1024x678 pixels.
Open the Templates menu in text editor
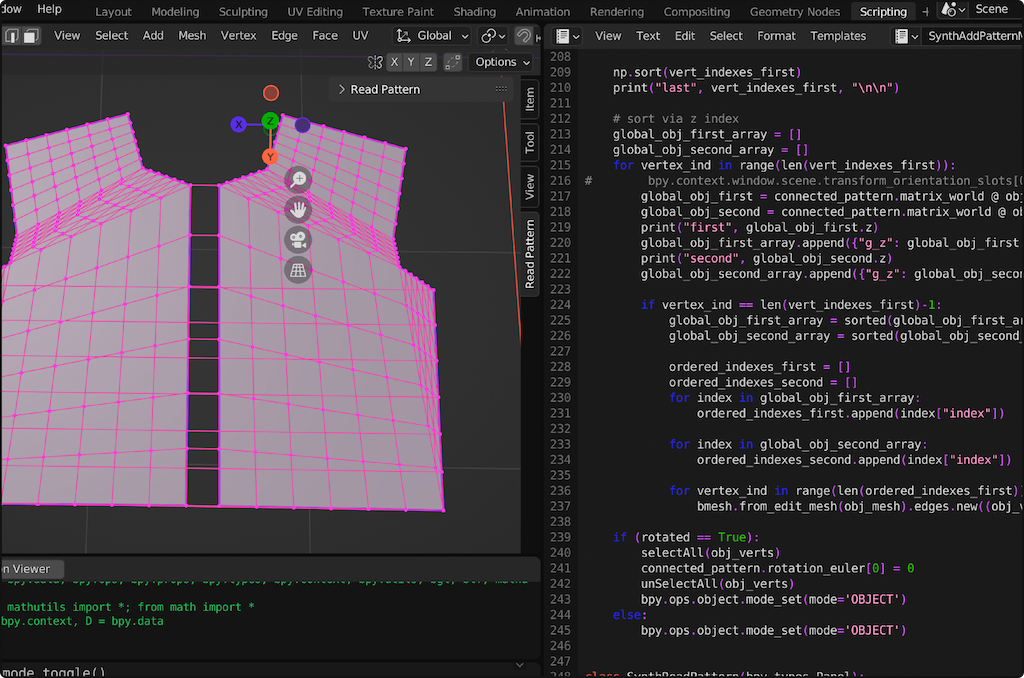coord(838,36)
